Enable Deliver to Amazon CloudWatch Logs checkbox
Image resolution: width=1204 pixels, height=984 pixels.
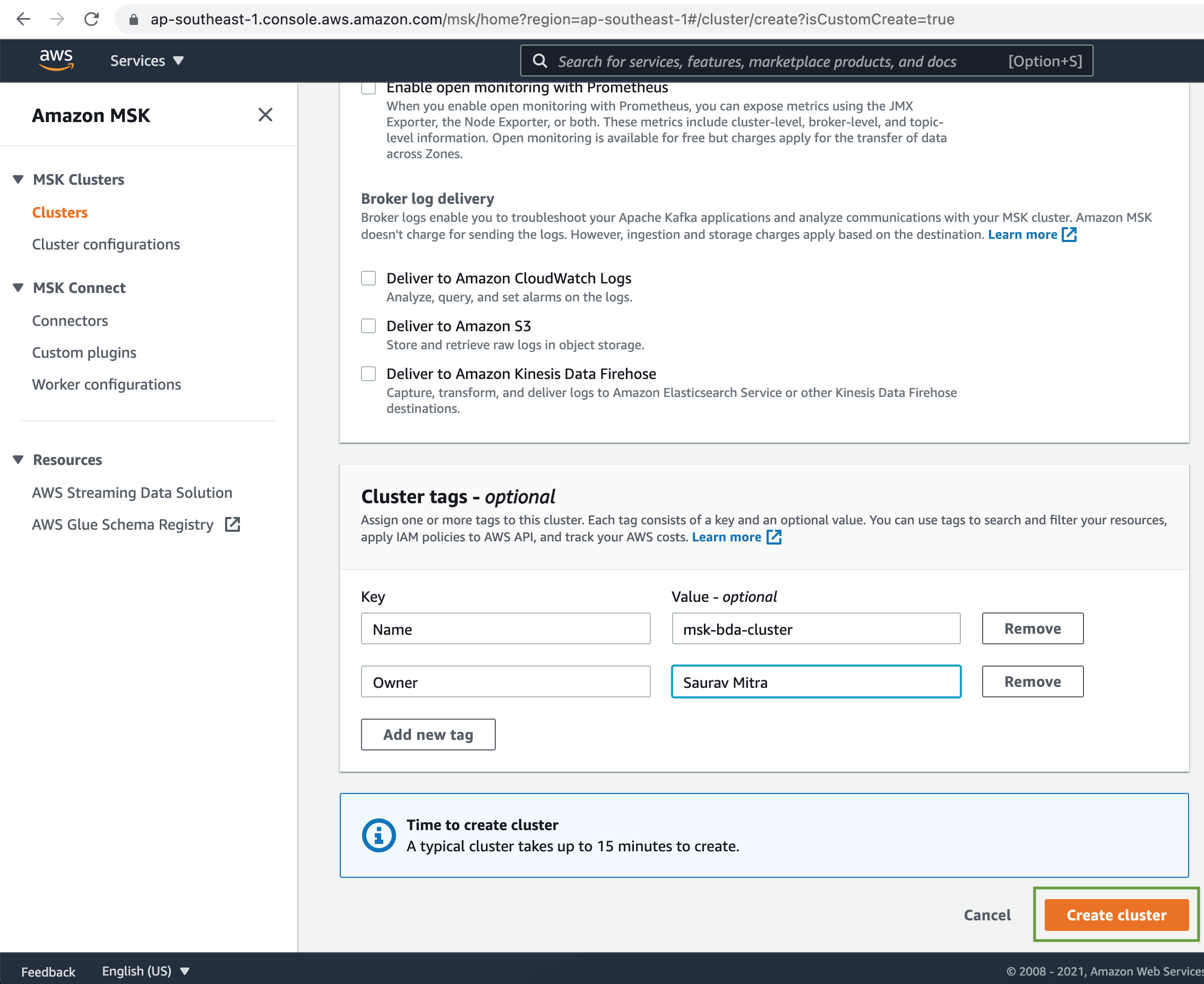coord(367,278)
